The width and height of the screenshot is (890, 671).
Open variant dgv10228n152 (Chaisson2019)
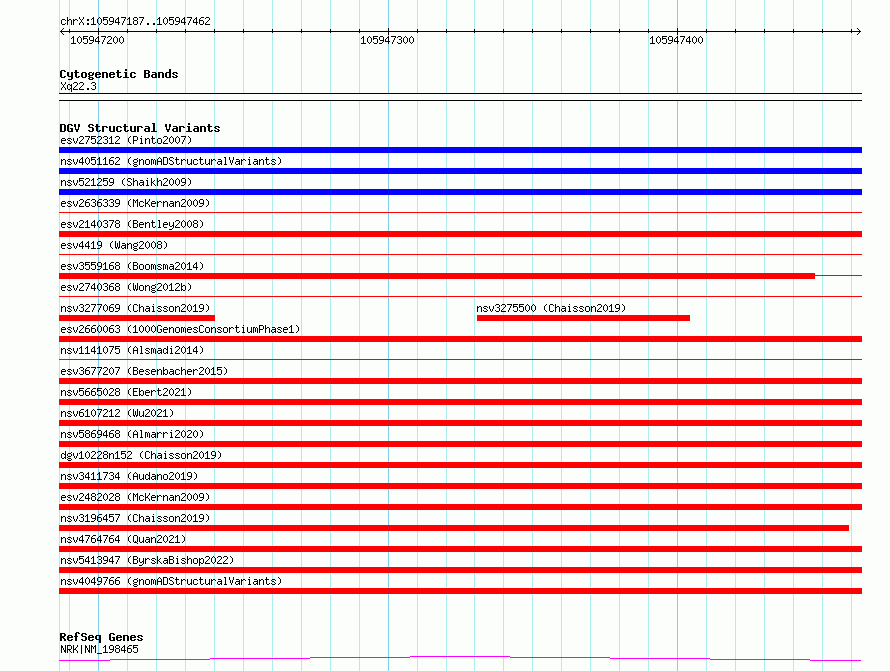[141, 455]
